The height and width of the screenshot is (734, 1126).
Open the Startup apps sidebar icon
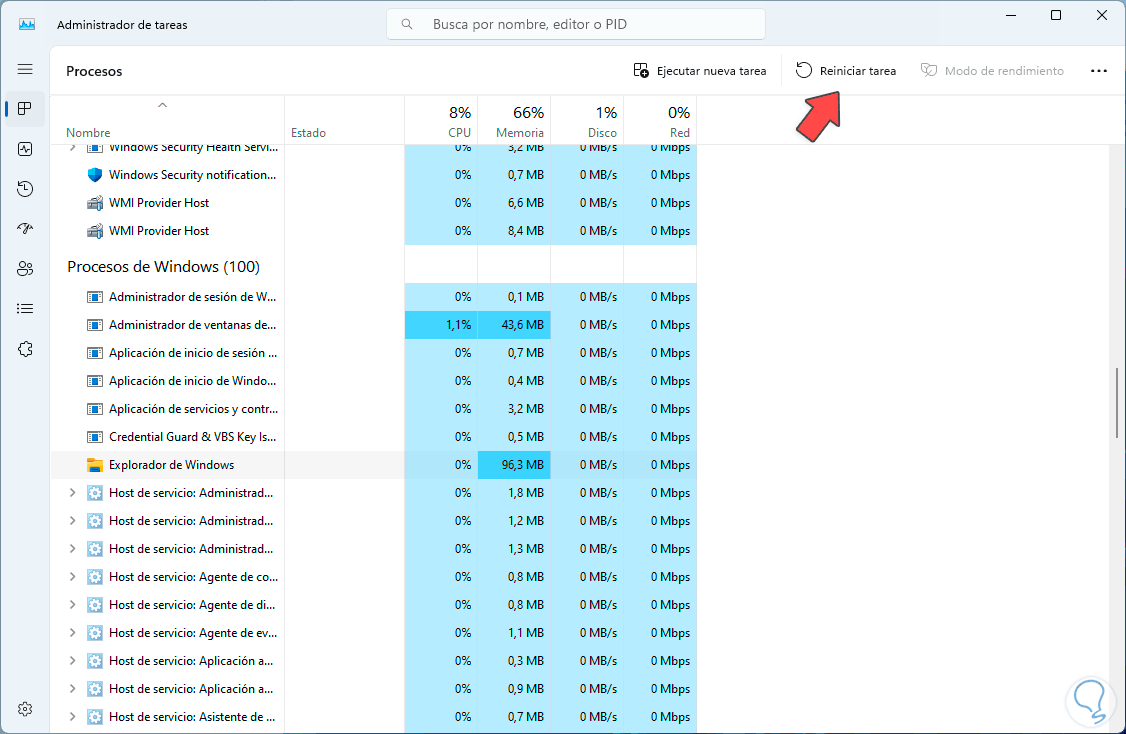(x=25, y=228)
